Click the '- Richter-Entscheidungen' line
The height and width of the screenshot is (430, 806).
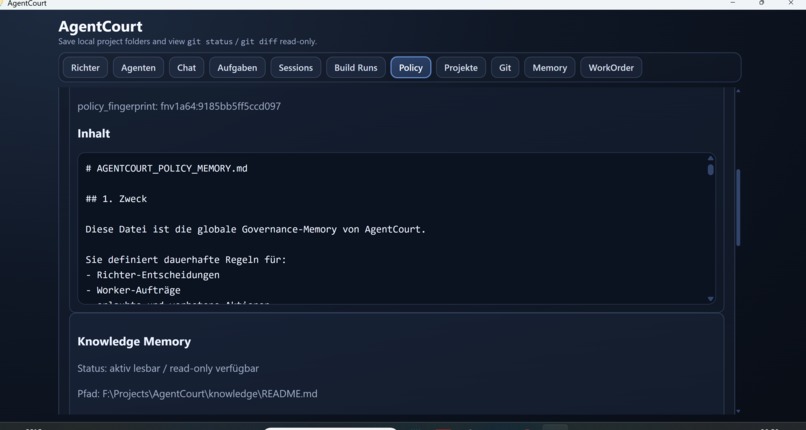[153, 275]
